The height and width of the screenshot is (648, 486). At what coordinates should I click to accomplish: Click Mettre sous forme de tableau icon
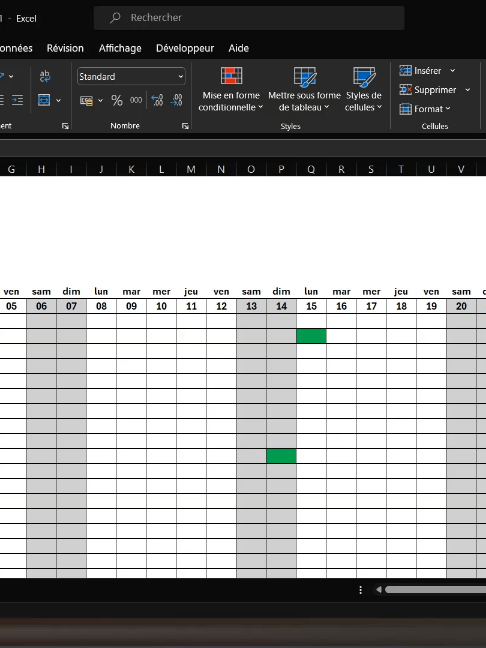tap(305, 77)
